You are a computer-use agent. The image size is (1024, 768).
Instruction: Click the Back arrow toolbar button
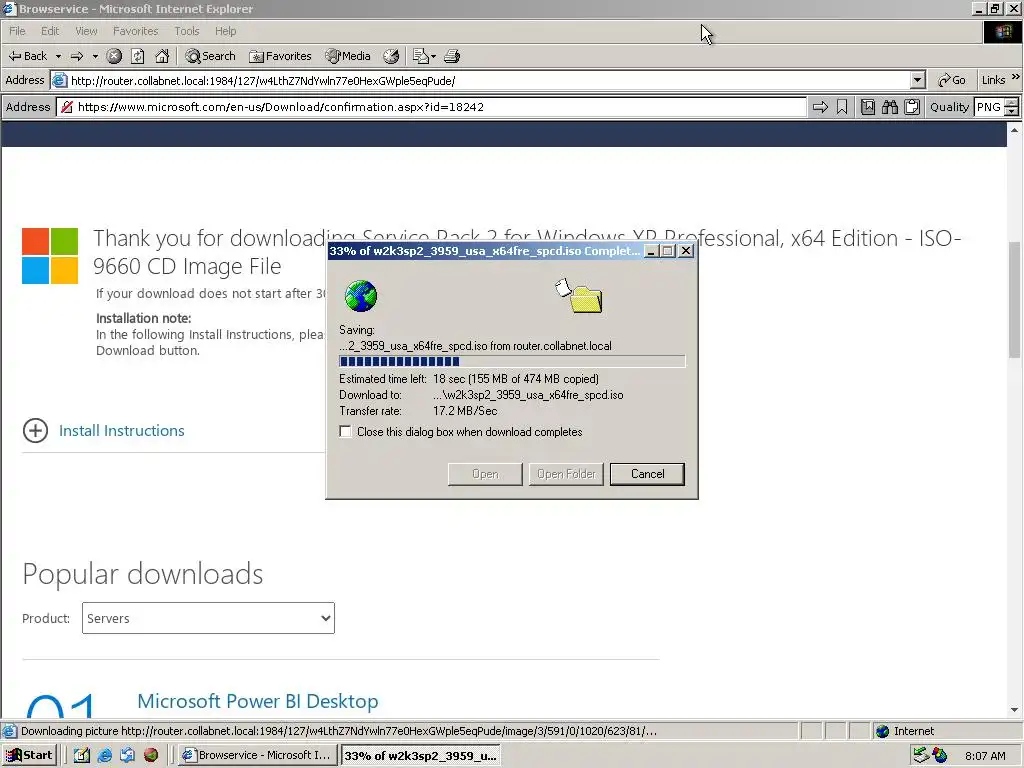coord(27,56)
